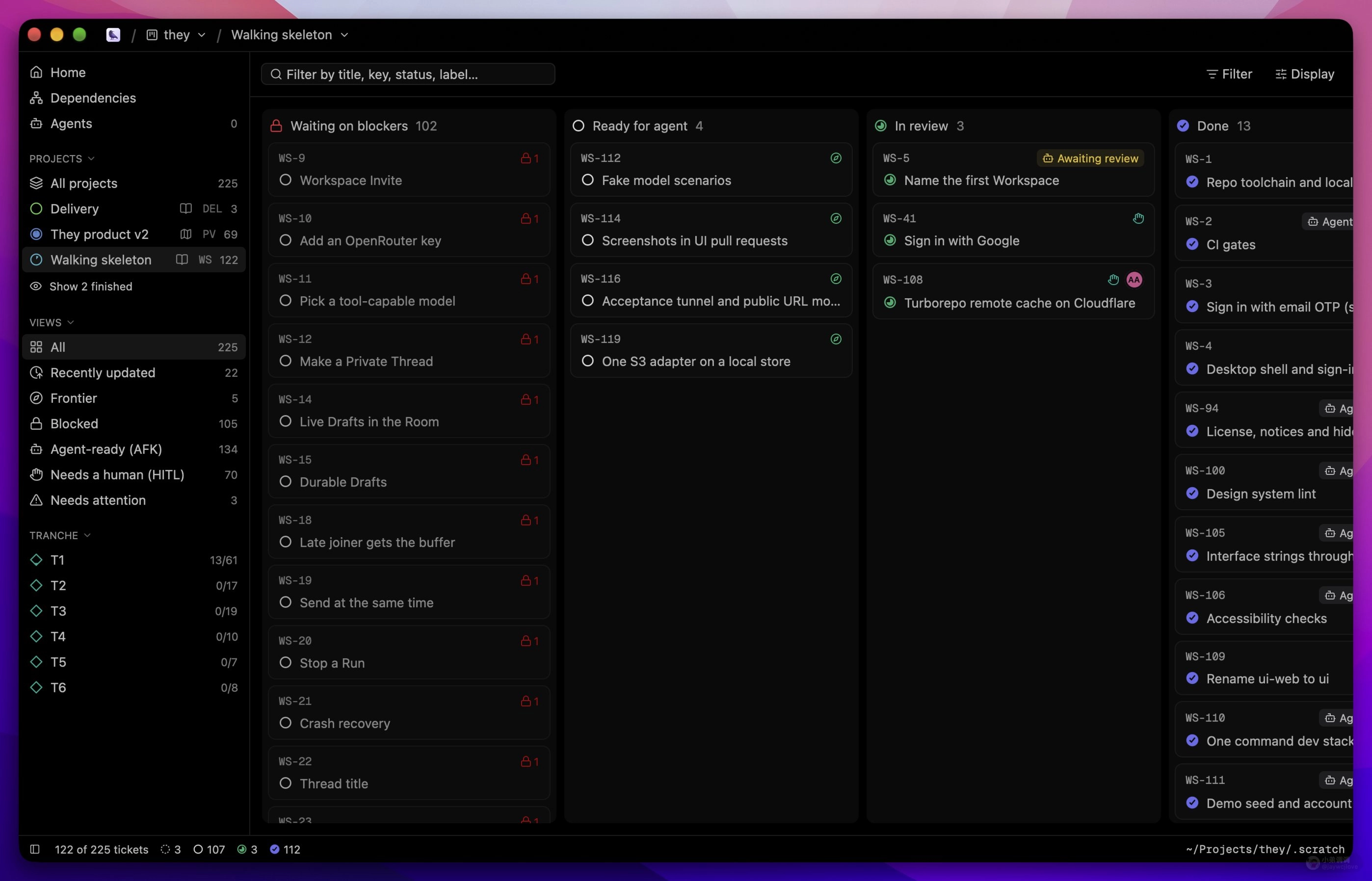Click the Awaiting review badge on WS-5
1372x881 pixels.
(x=1090, y=158)
